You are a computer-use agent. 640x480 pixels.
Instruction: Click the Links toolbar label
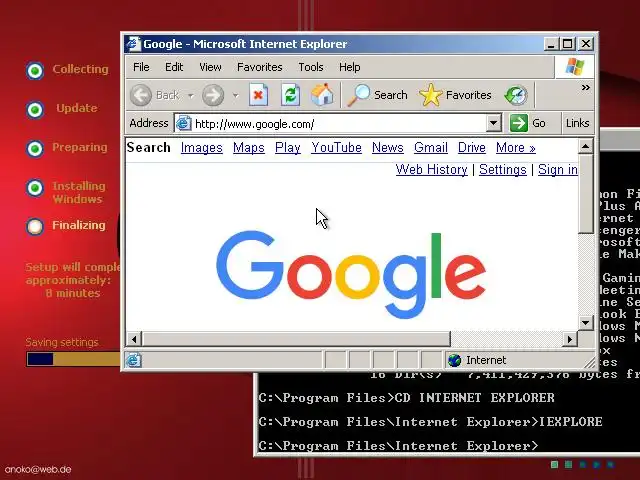click(x=577, y=123)
